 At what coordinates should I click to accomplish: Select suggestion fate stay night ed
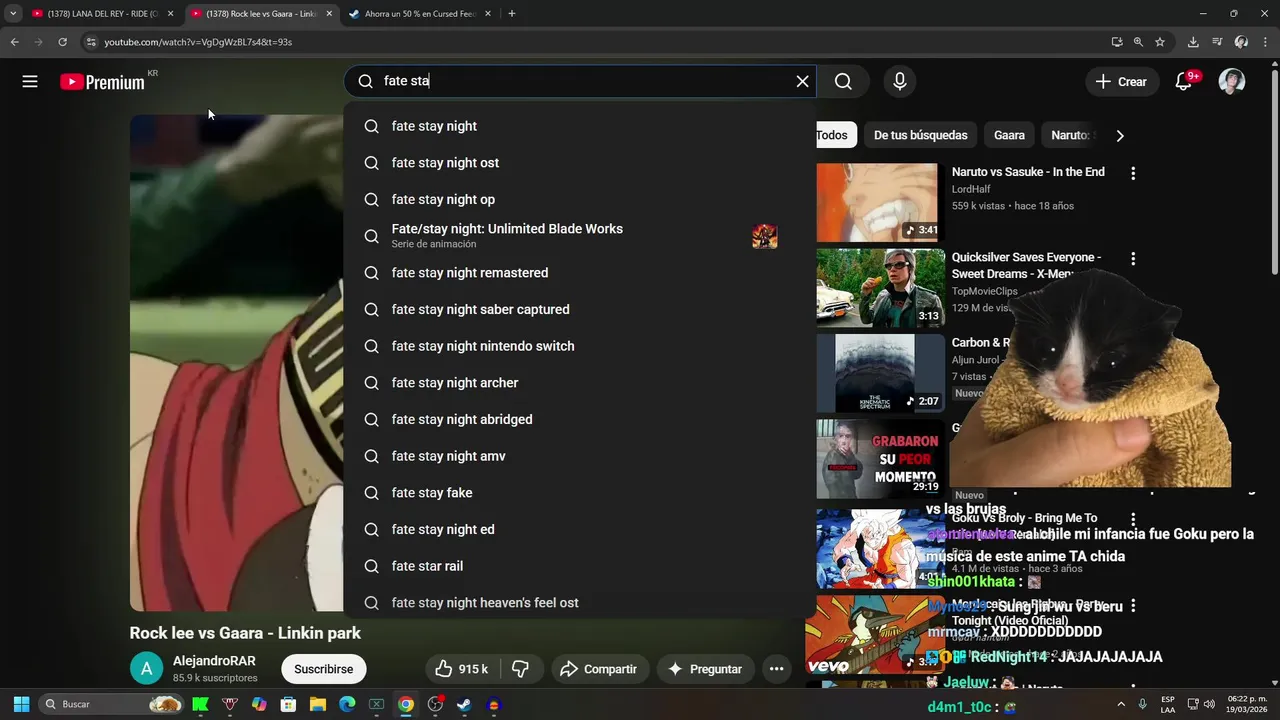tap(580, 529)
